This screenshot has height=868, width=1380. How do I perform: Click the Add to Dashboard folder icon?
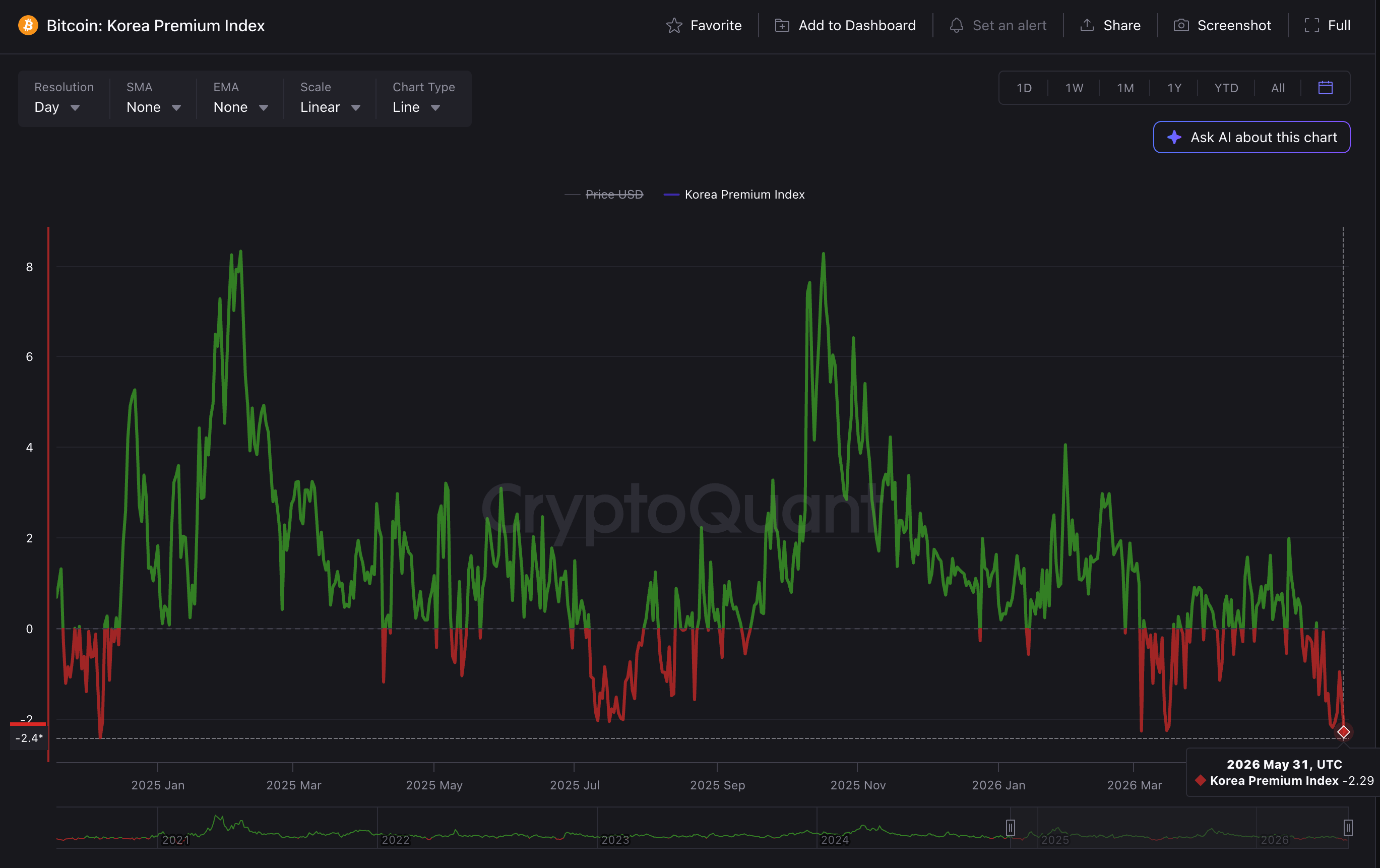[x=782, y=25]
